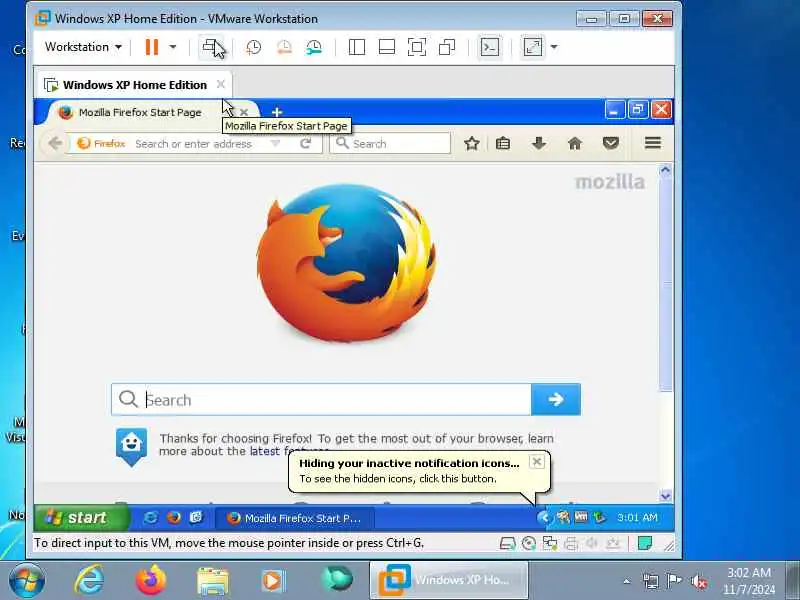
Task: Launch Internet Explorer from XP quick launch
Action: coord(151,518)
